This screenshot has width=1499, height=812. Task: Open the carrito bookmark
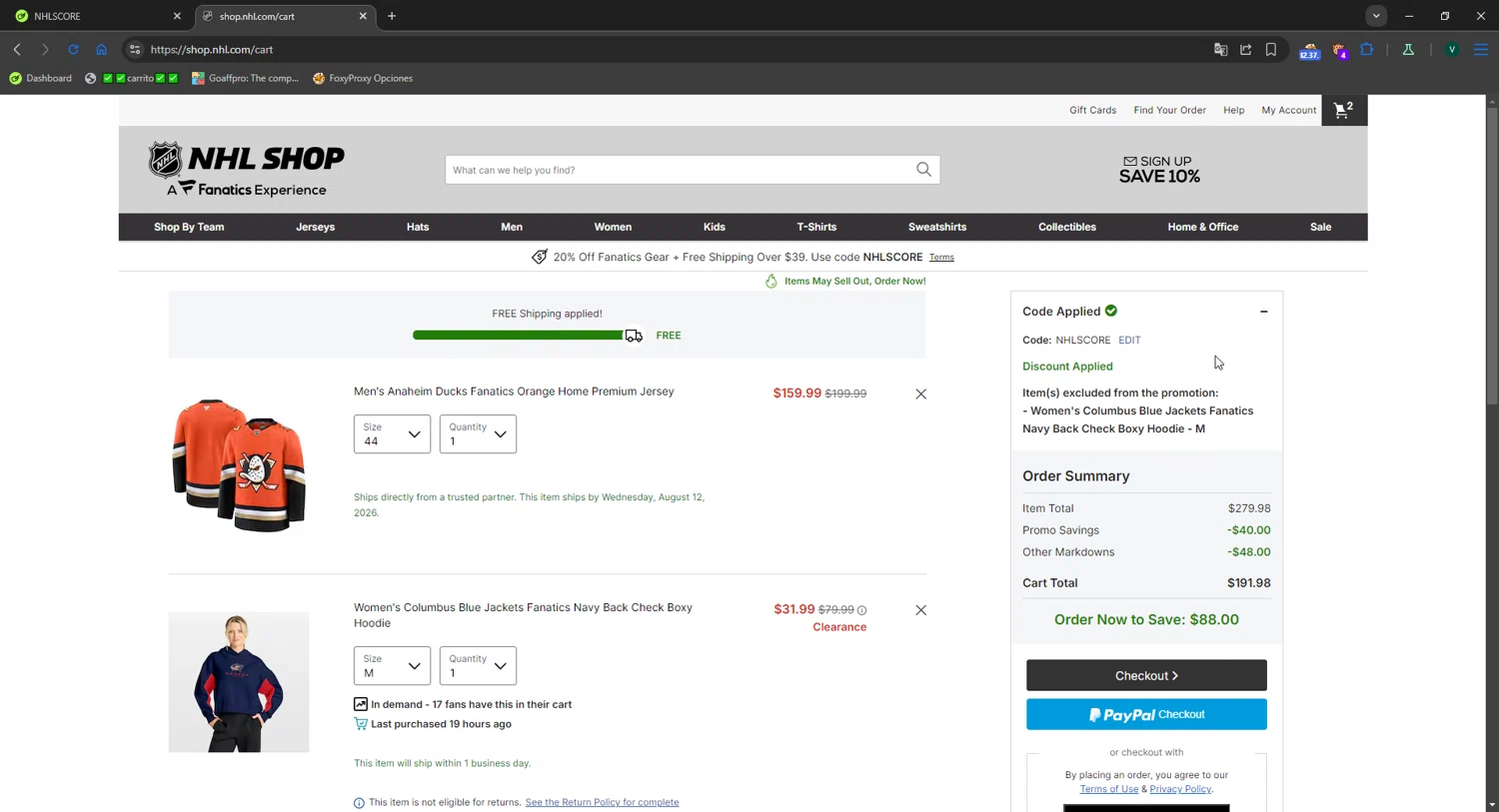coord(132,78)
